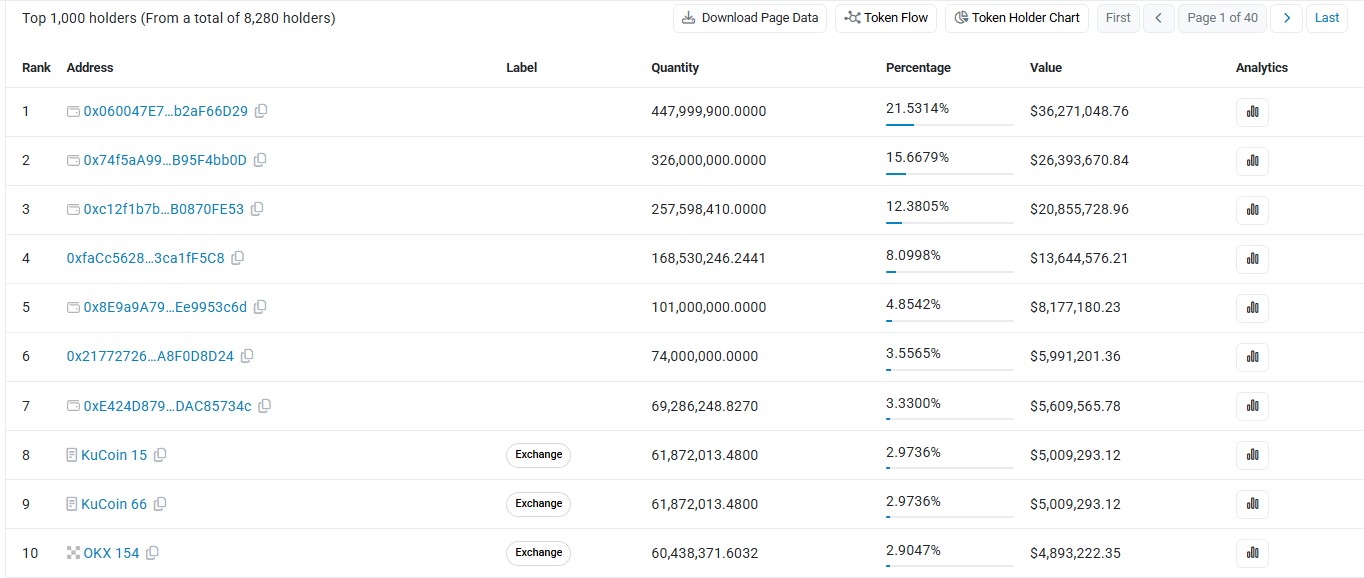Open the KuCoin 15 holder link
This screenshot has height=578, width=1364.
(x=114, y=455)
